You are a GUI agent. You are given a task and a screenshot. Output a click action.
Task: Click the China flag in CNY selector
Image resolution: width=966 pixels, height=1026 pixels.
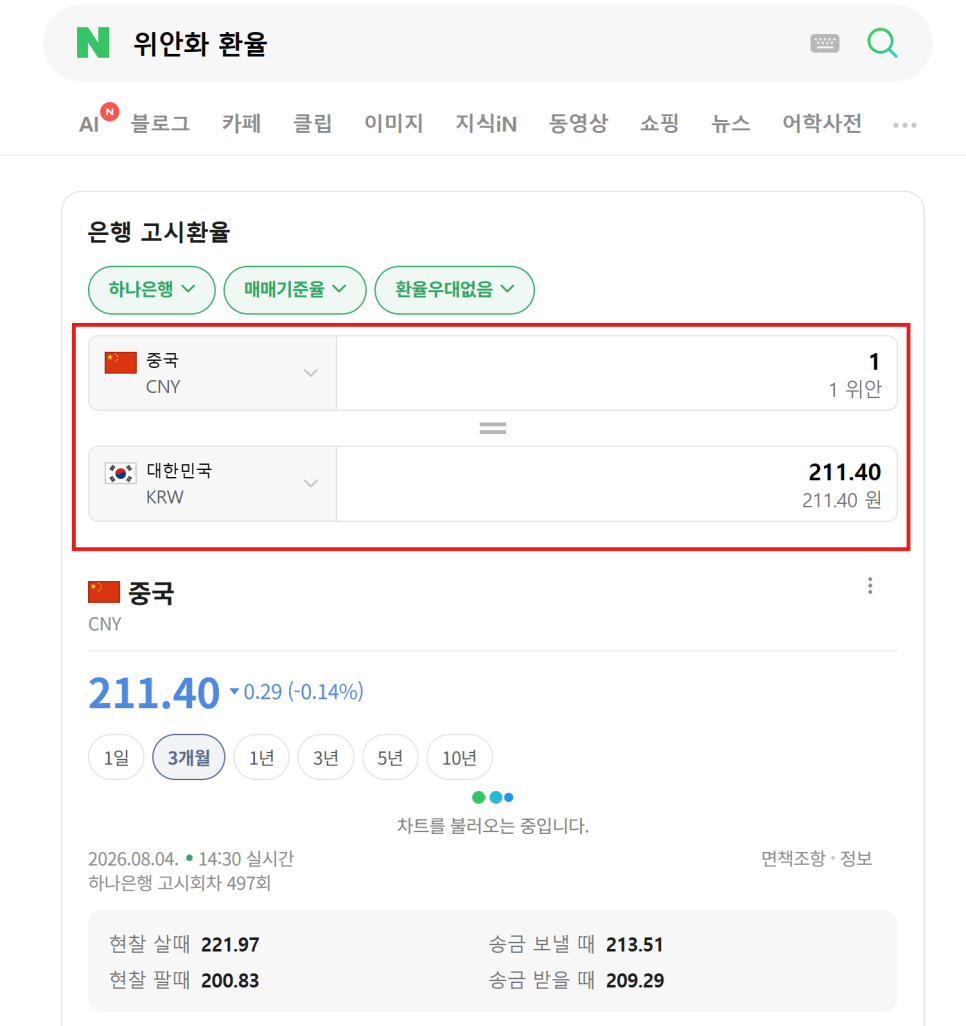pos(120,363)
